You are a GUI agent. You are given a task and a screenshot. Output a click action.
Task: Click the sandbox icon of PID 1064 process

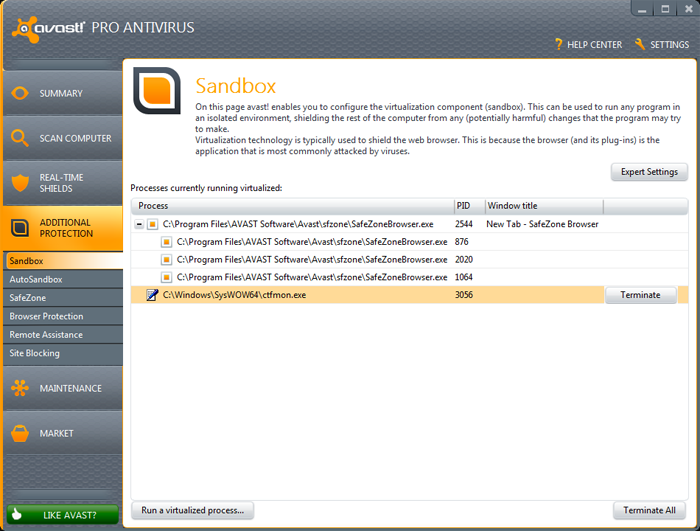coord(167,277)
